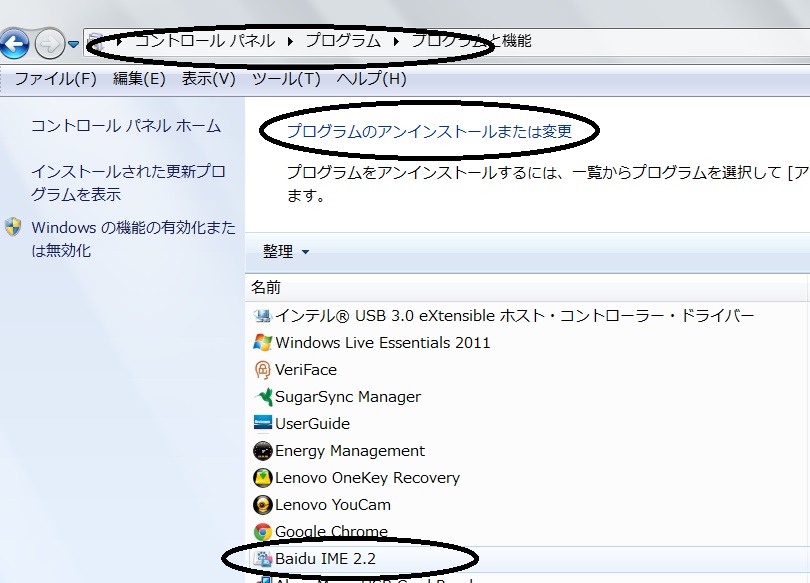The height and width of the screenshot is (583, 810).
Task: Click the greyed Forward arrow button
Action: (x=50, y=44)
